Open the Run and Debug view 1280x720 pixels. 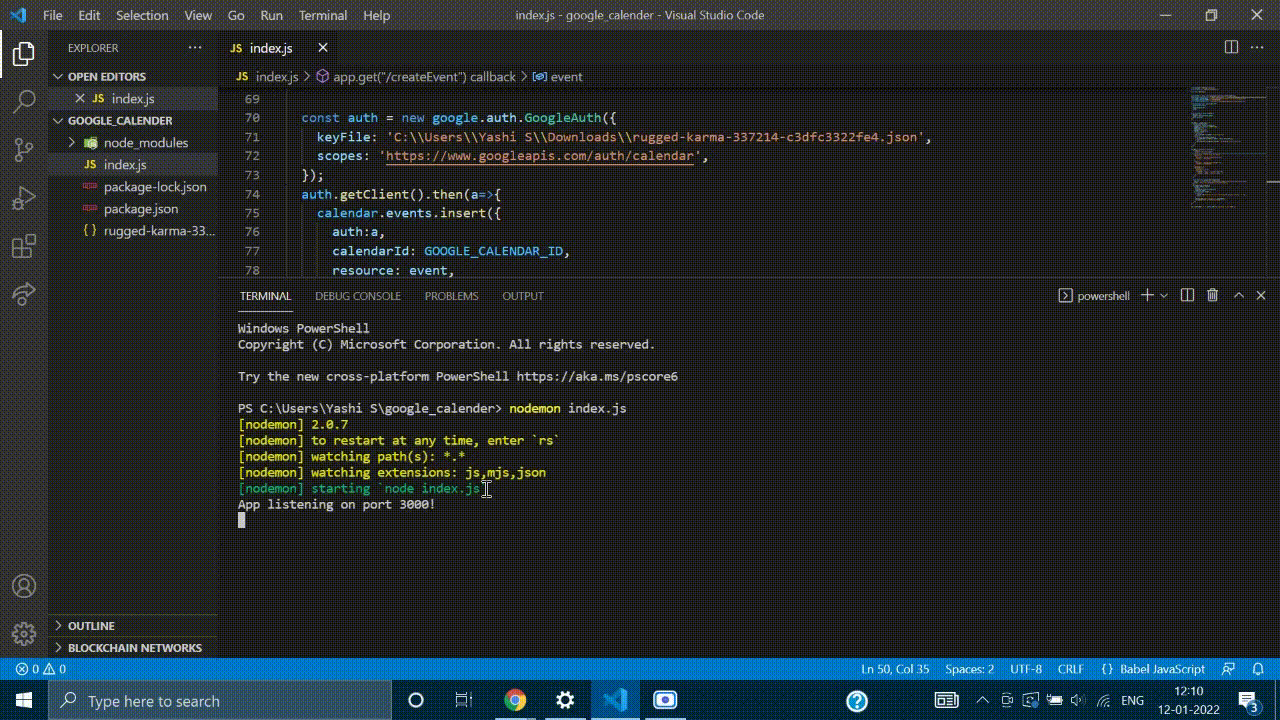(24, 197)
